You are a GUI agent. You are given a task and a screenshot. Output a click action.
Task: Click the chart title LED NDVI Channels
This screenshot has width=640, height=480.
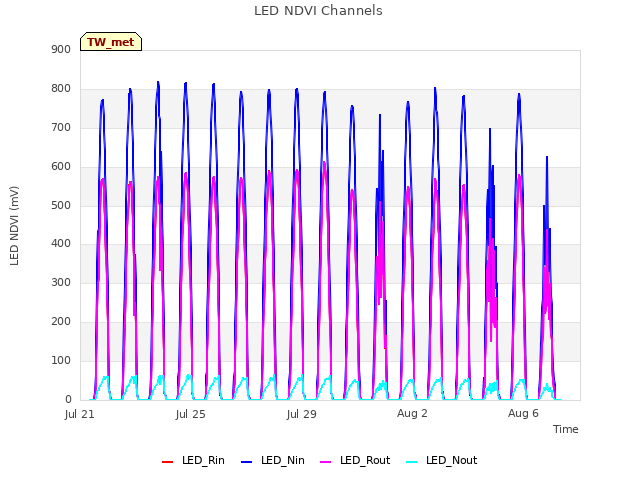(318, 11)
